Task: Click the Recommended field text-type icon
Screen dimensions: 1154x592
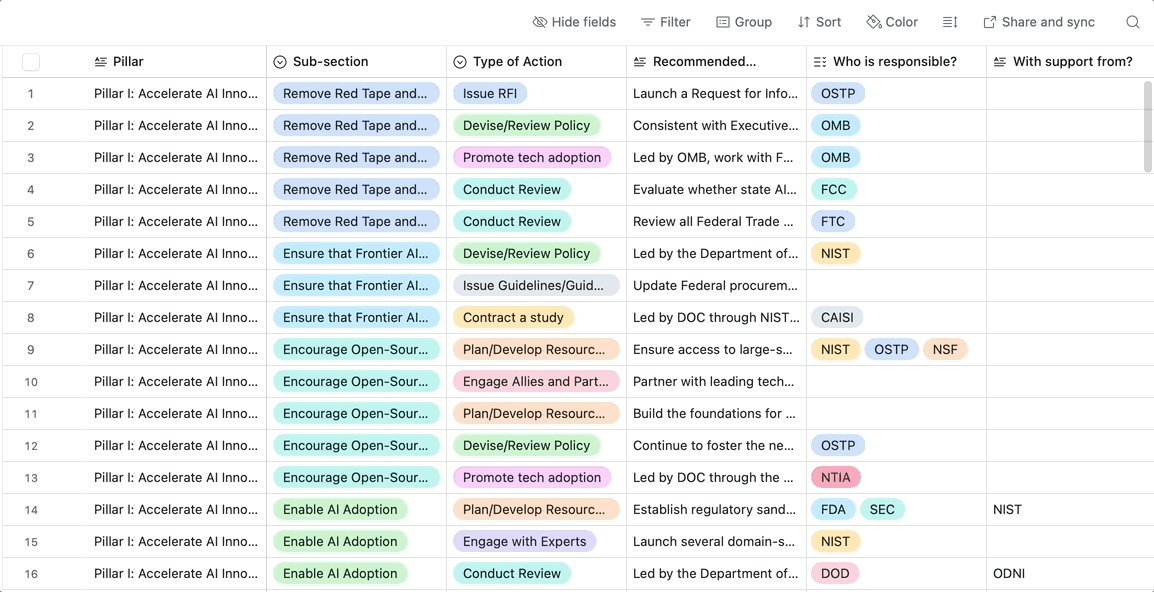Action: [640, 62]
